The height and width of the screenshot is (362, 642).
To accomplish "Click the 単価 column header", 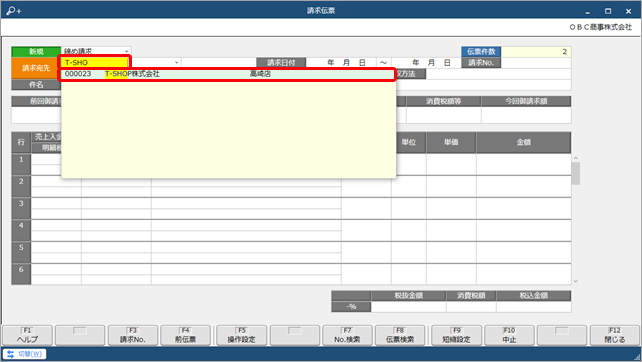I will pyautogui.click(x=451, y=143).
